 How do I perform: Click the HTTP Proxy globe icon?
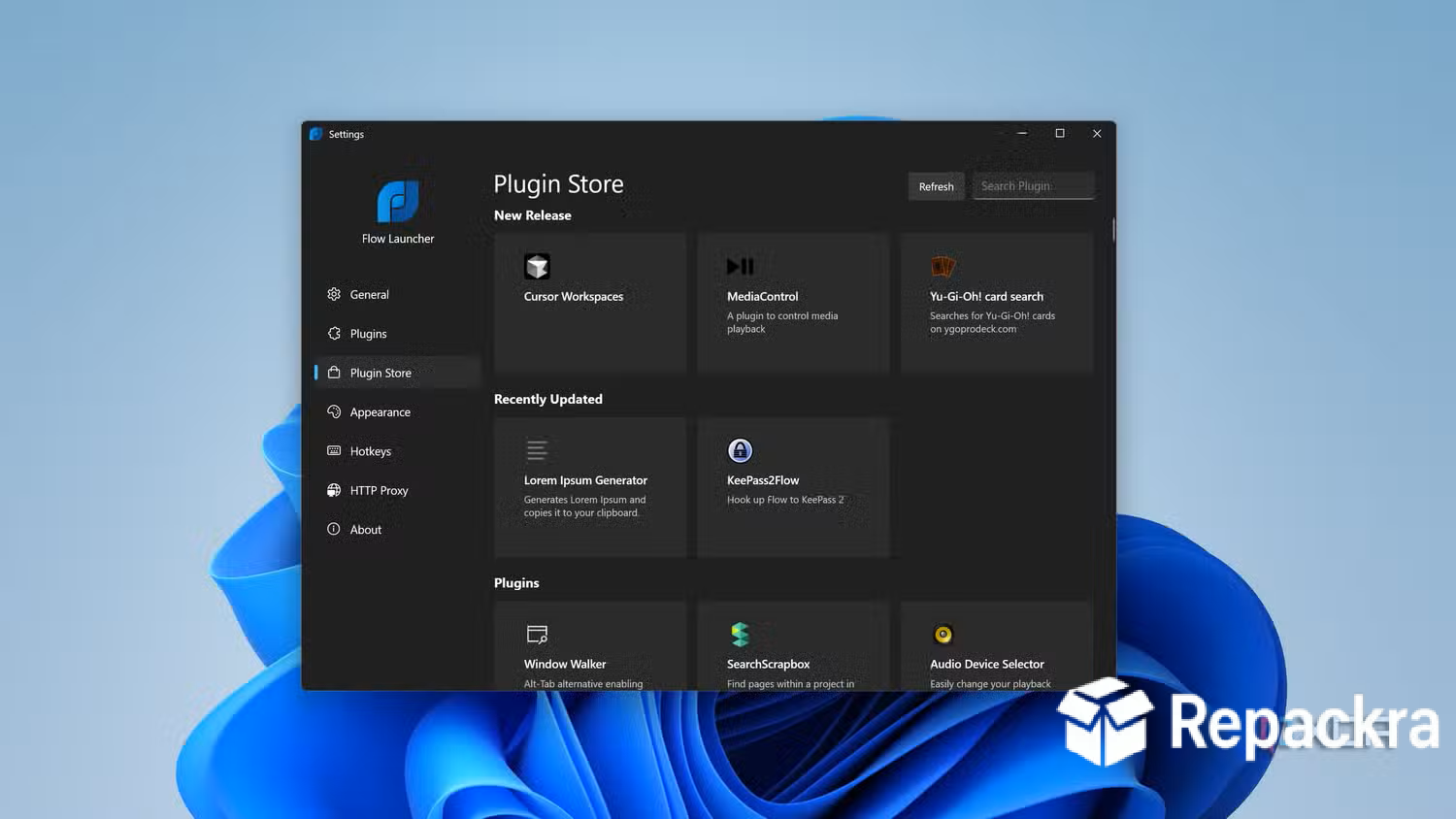[x=334, y=490]
